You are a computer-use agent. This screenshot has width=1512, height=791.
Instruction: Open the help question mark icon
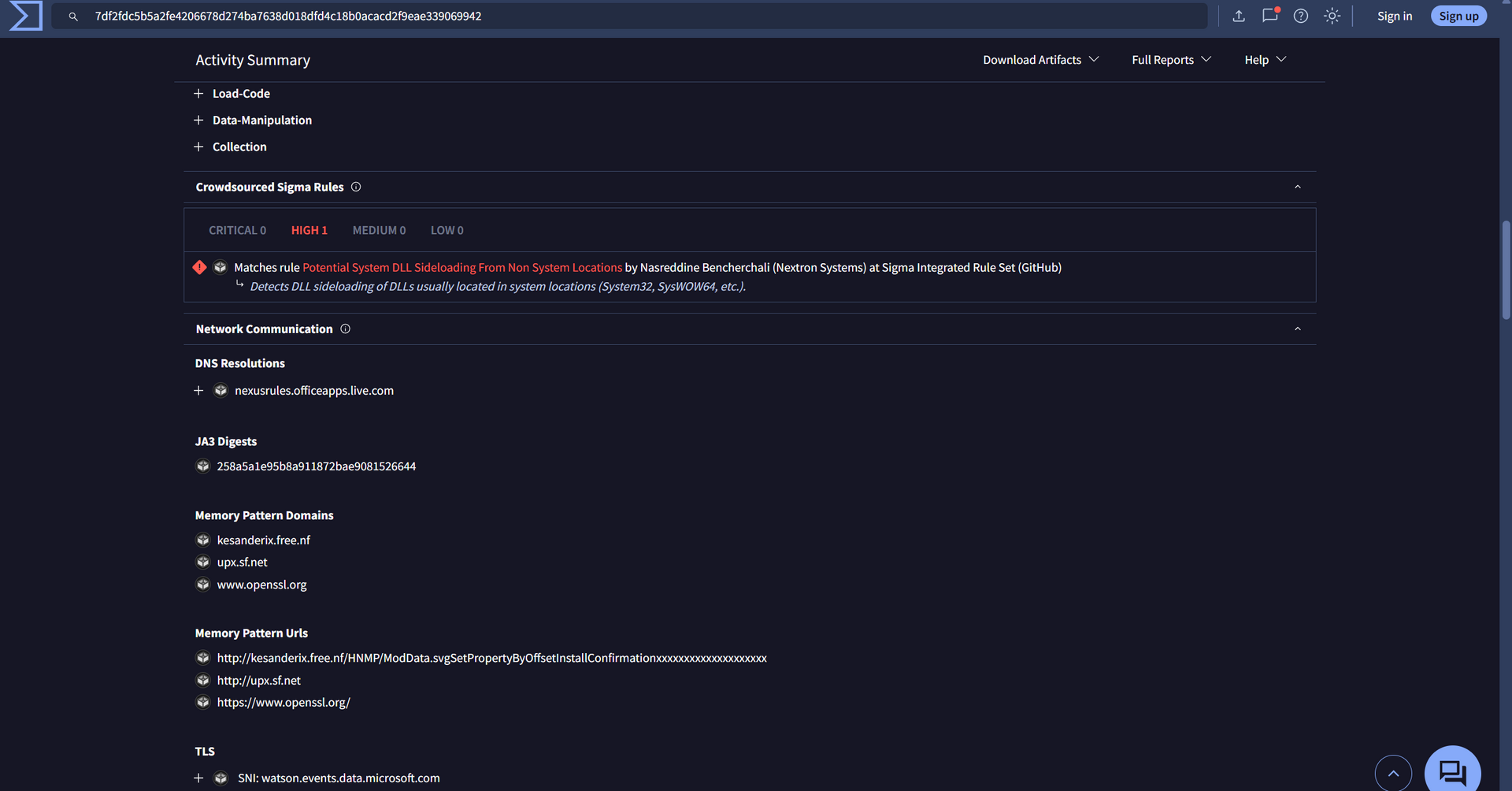pos(1301,16)
